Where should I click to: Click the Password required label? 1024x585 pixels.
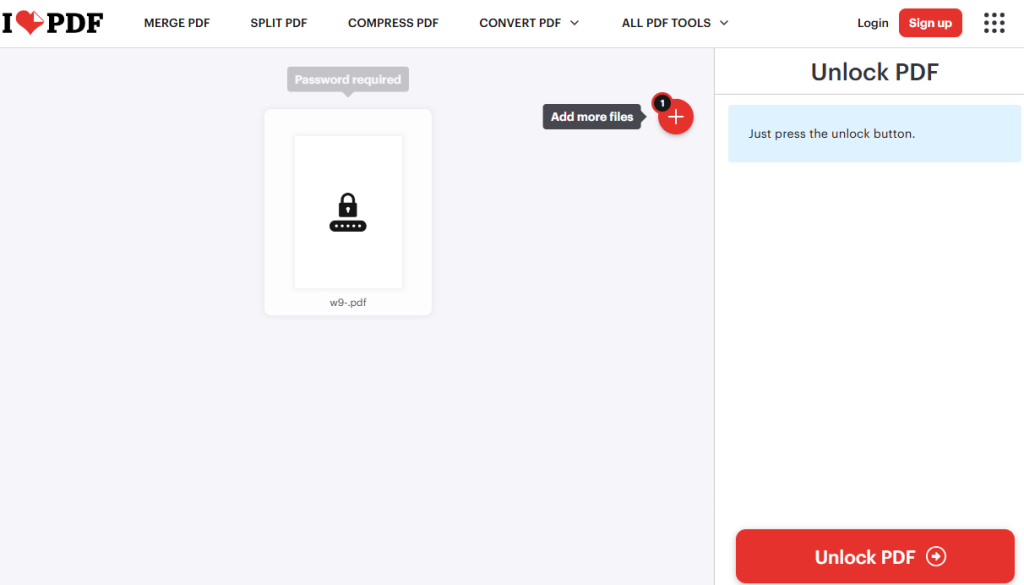tap(347, 79)
